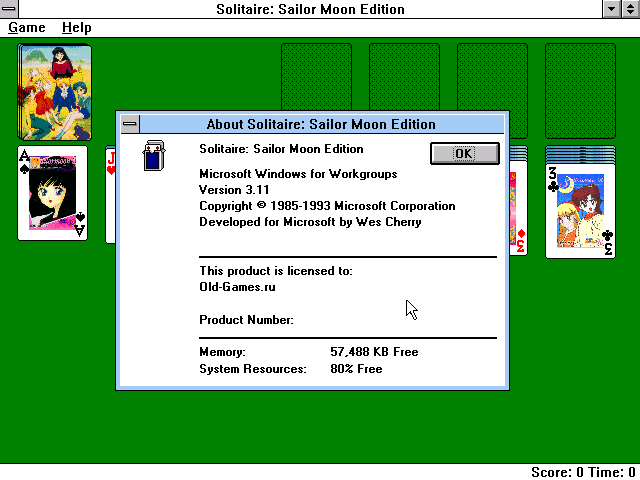640x480 pixels.
Task: Click the second empty foundation slot
Action: pyautogui.click(x=404, y=77)
